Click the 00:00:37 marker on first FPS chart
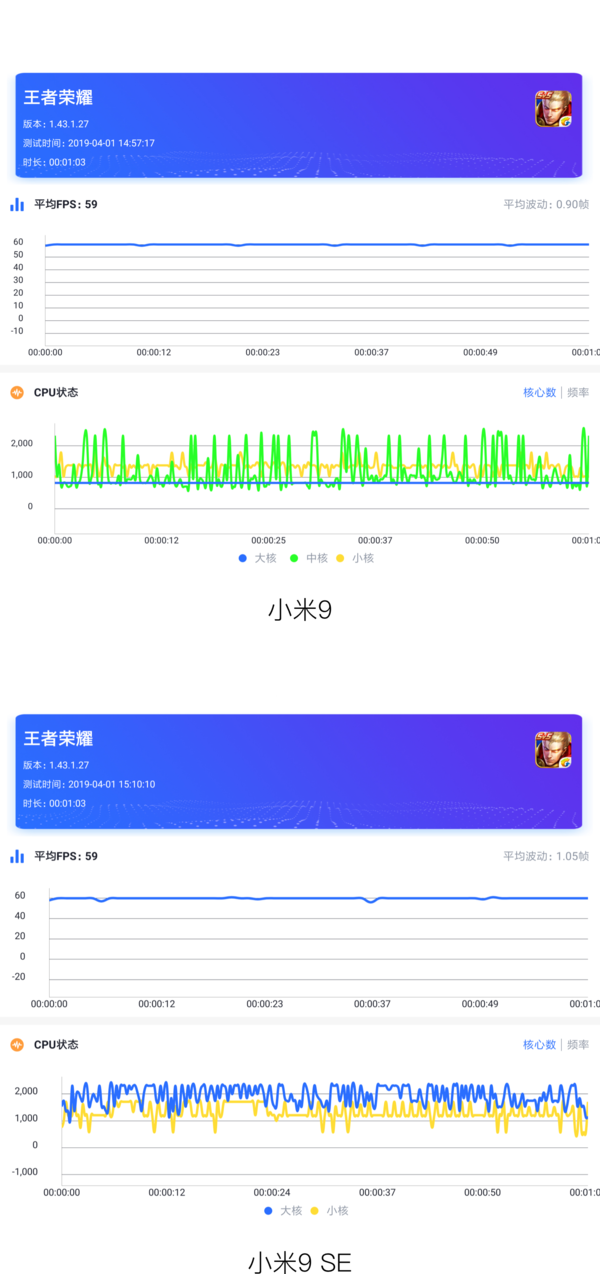The height and width of the screenshot is (1274, 600). click(371, 352)
